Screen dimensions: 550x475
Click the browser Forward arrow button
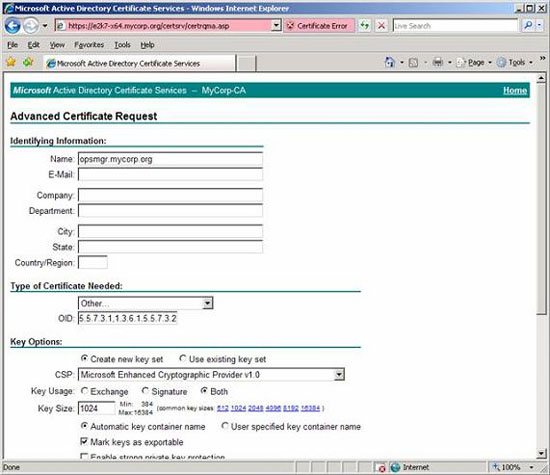[31, 26]
